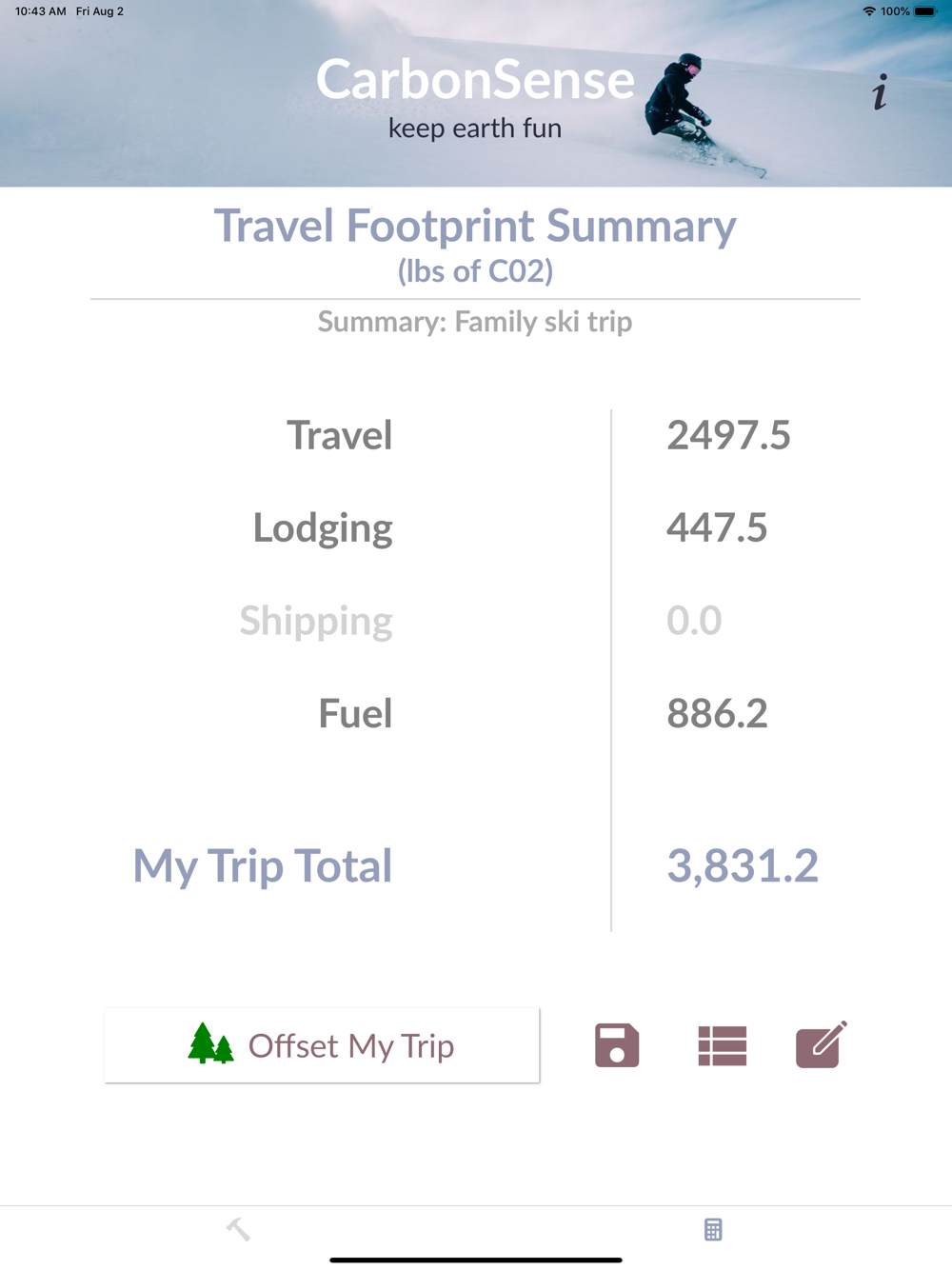
Task: Tap the Travel value 2497.5
Action: pyautogui.click(x=728, y=435)
